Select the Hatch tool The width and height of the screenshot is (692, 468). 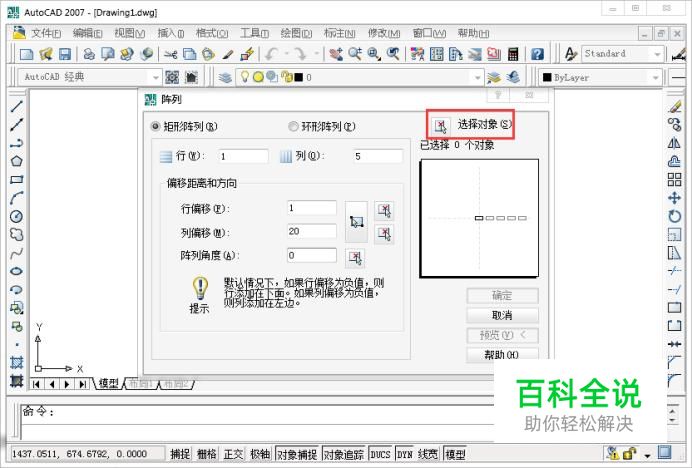point(16,363)
